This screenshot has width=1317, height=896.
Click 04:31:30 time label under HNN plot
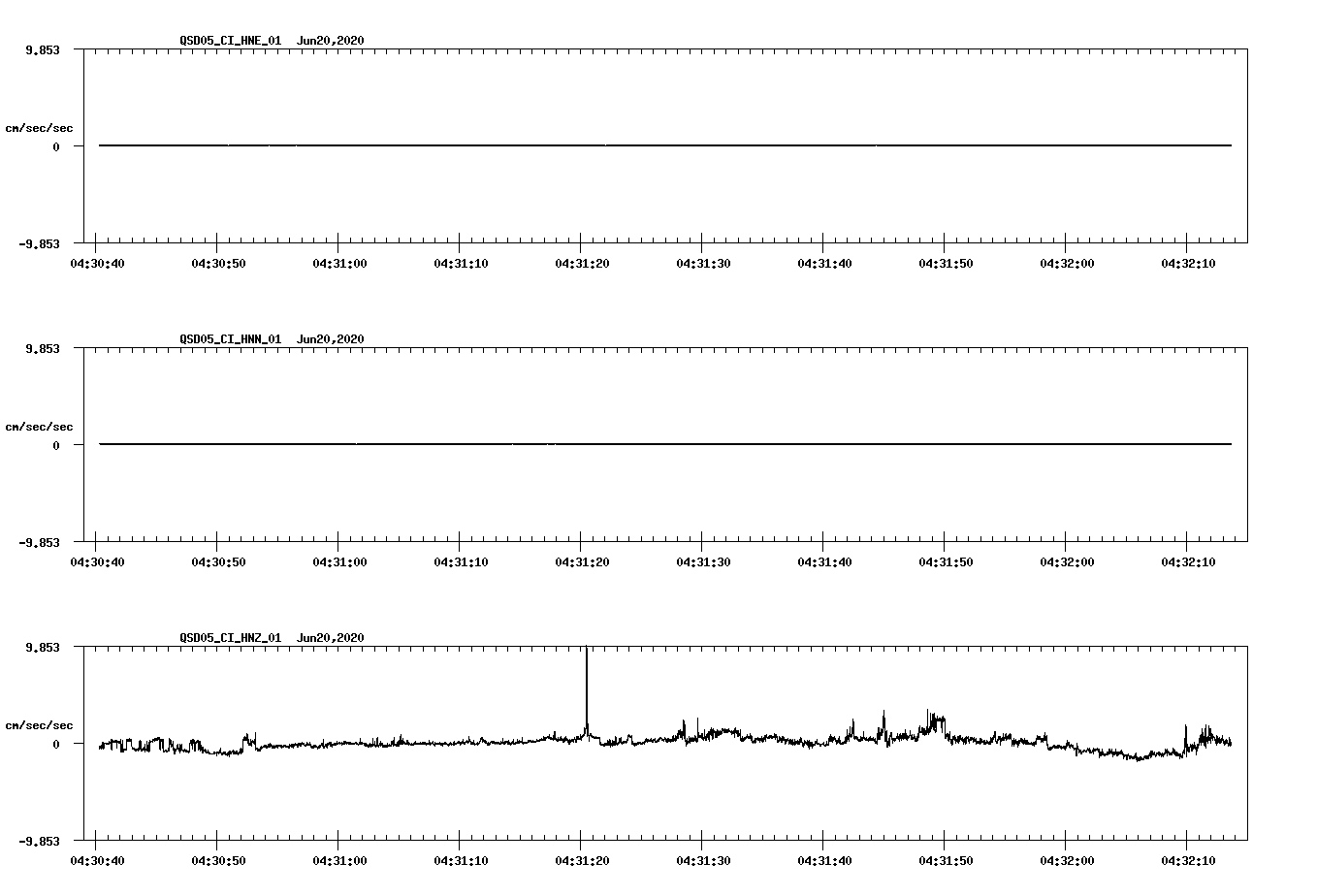point(703,562)
